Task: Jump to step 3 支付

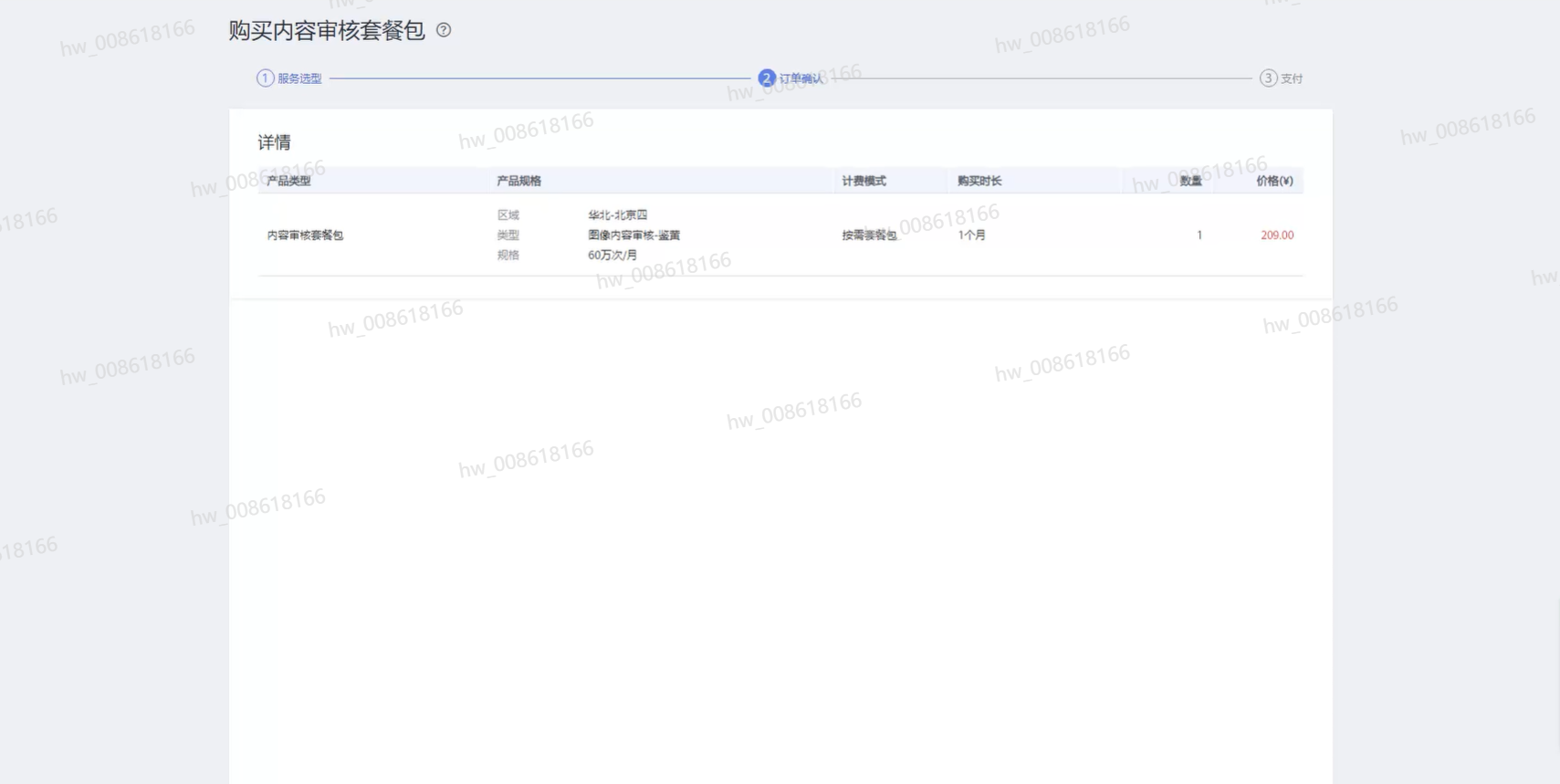Action: 1282,78
